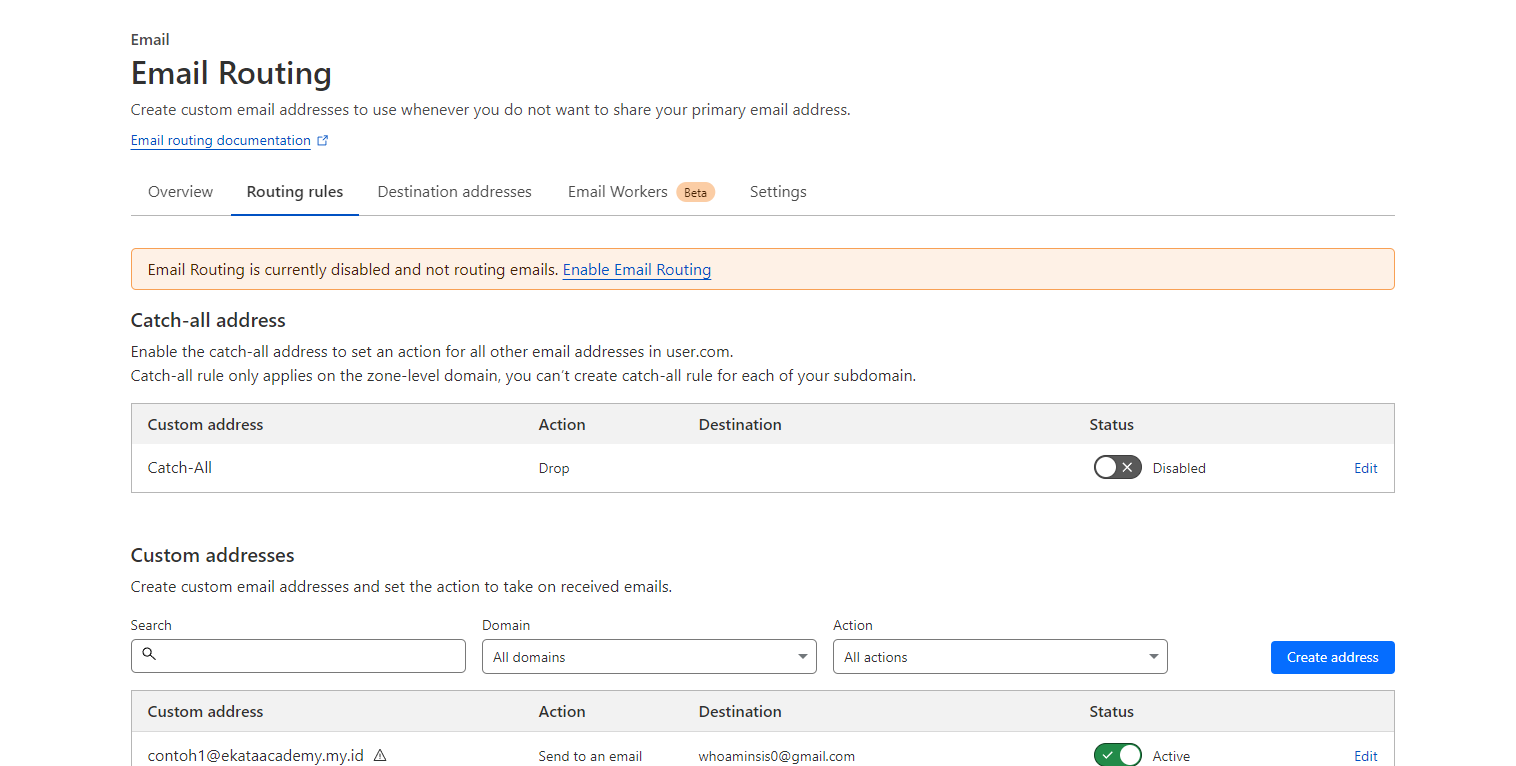Select the Settings tab

[x=778, y=192]
